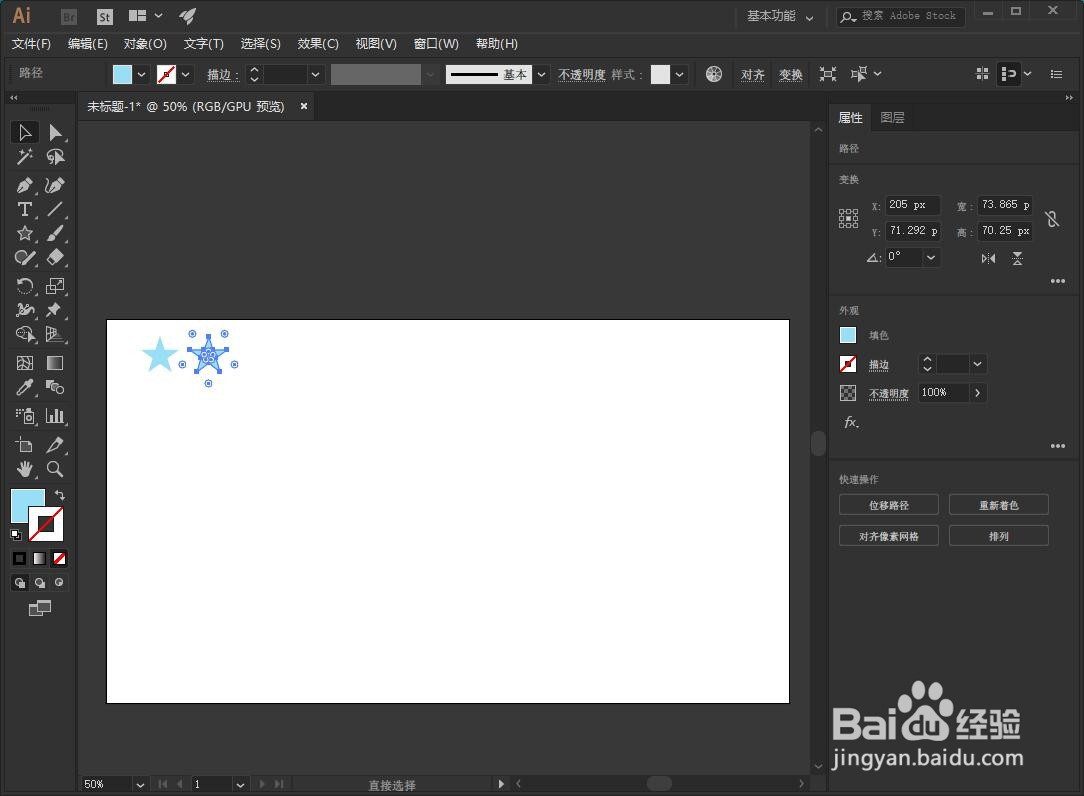Image resolution: width=1084 pixels, height=796 pixels.
Task: Select the Curvature tool
Action: (55, 185)
